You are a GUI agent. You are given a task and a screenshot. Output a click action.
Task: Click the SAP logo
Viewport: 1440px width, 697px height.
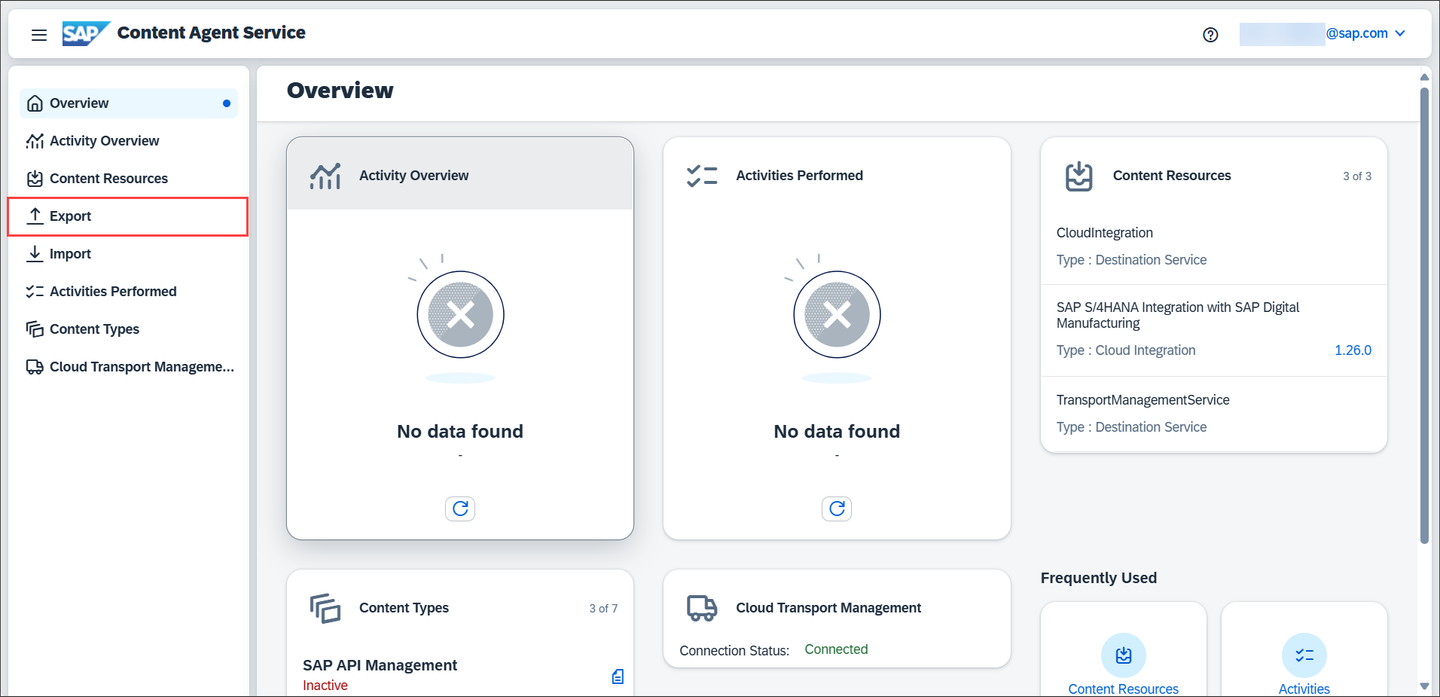[86, 34]
